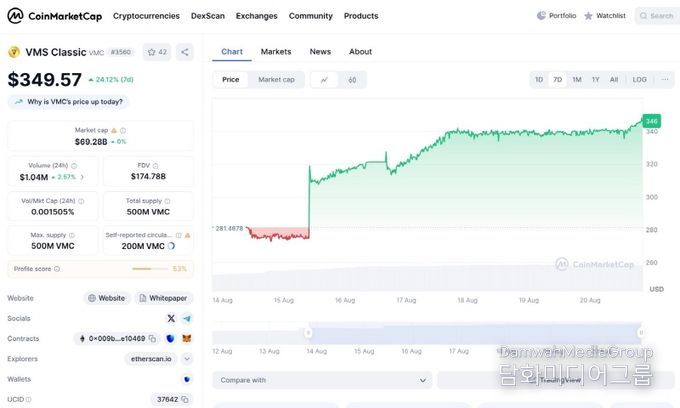Screen dimensions: 680x408
Task: Switch to the Chart tab
Action: coord(232,52)
